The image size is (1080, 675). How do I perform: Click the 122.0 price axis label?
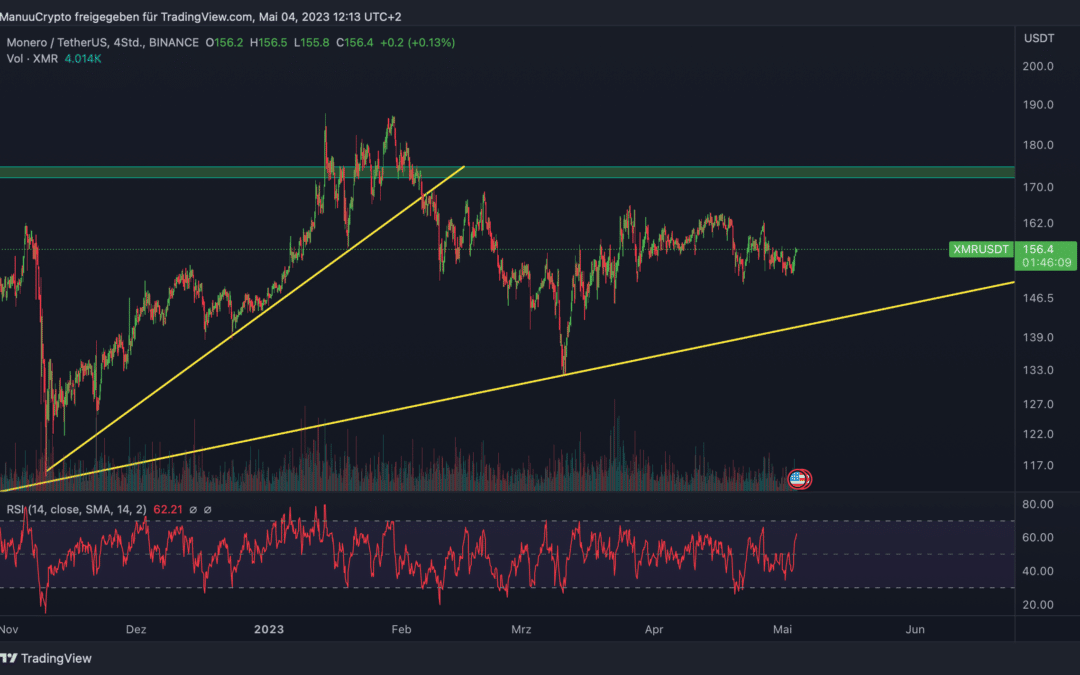pyautogui.click(x=1038, y=435)
